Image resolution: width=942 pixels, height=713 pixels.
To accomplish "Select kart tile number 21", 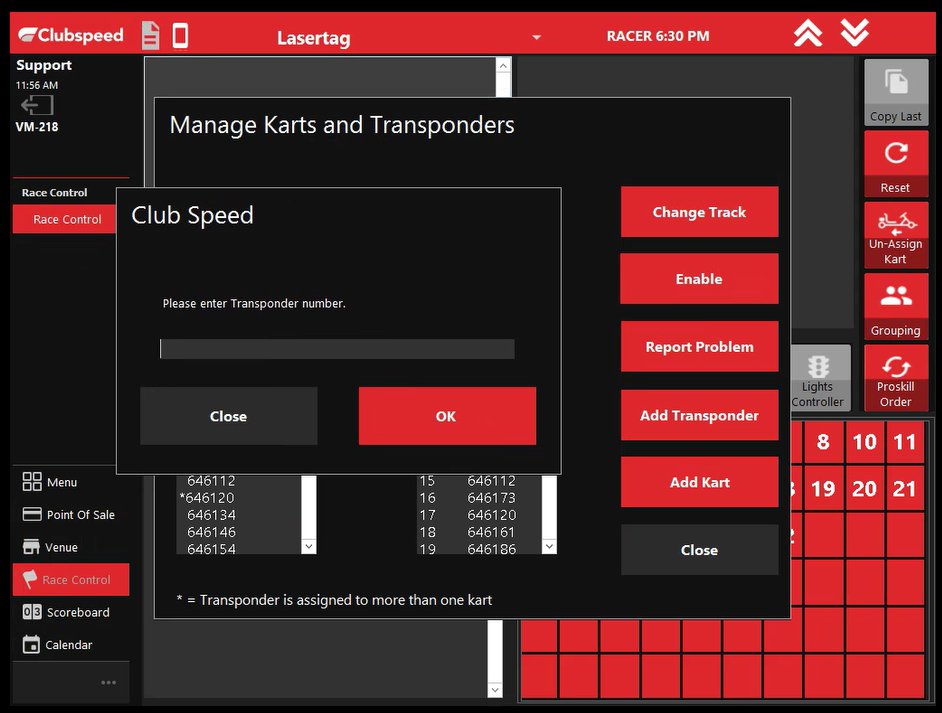I will [x=905, y=488].
